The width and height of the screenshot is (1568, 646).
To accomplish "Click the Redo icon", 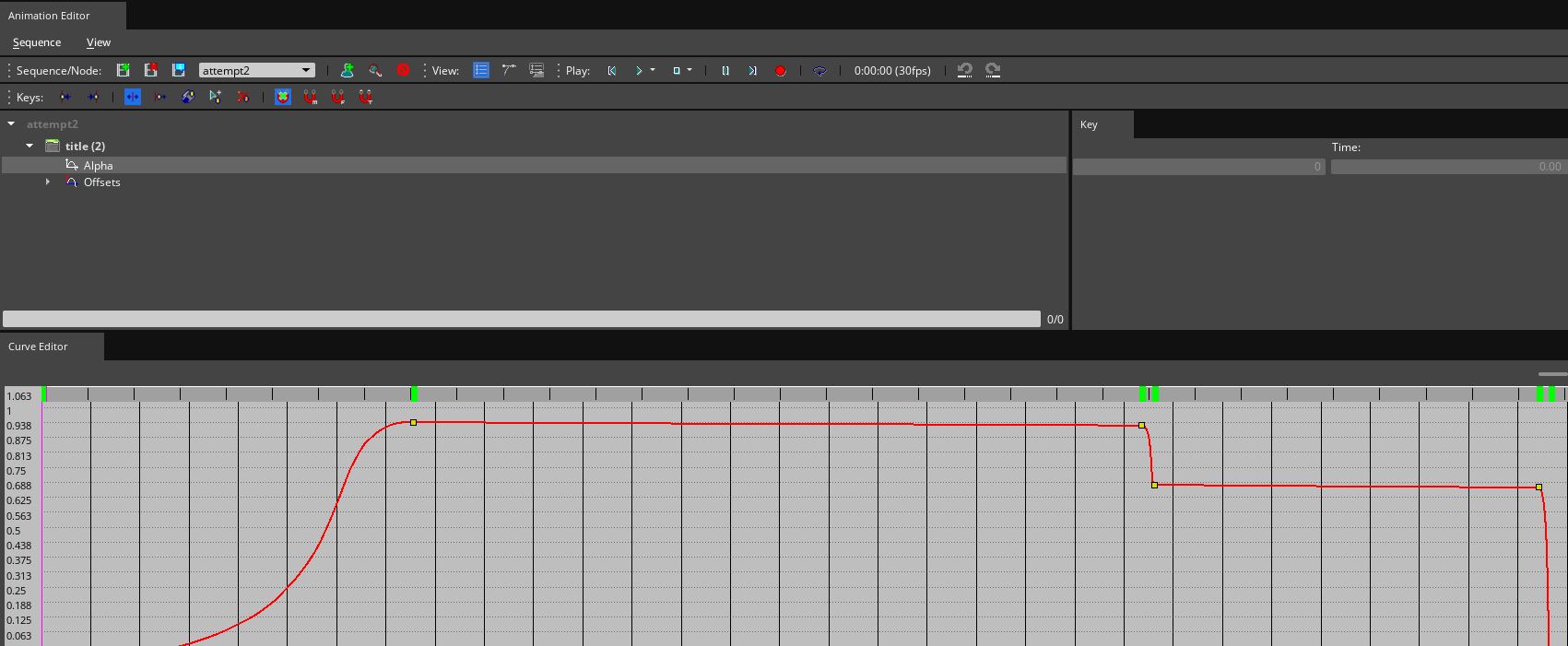I will point(993,70).
